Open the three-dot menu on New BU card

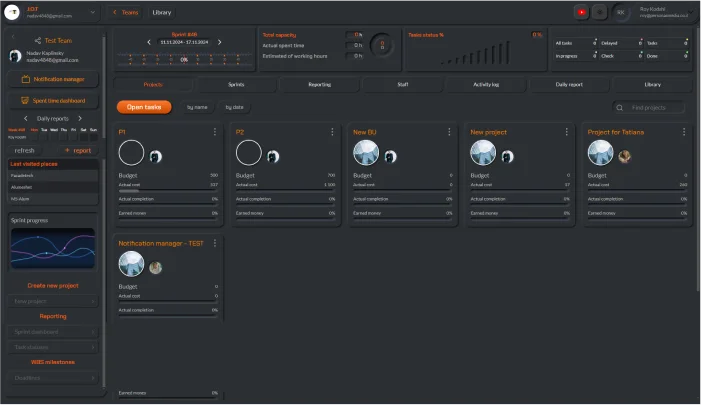(449, 132)
